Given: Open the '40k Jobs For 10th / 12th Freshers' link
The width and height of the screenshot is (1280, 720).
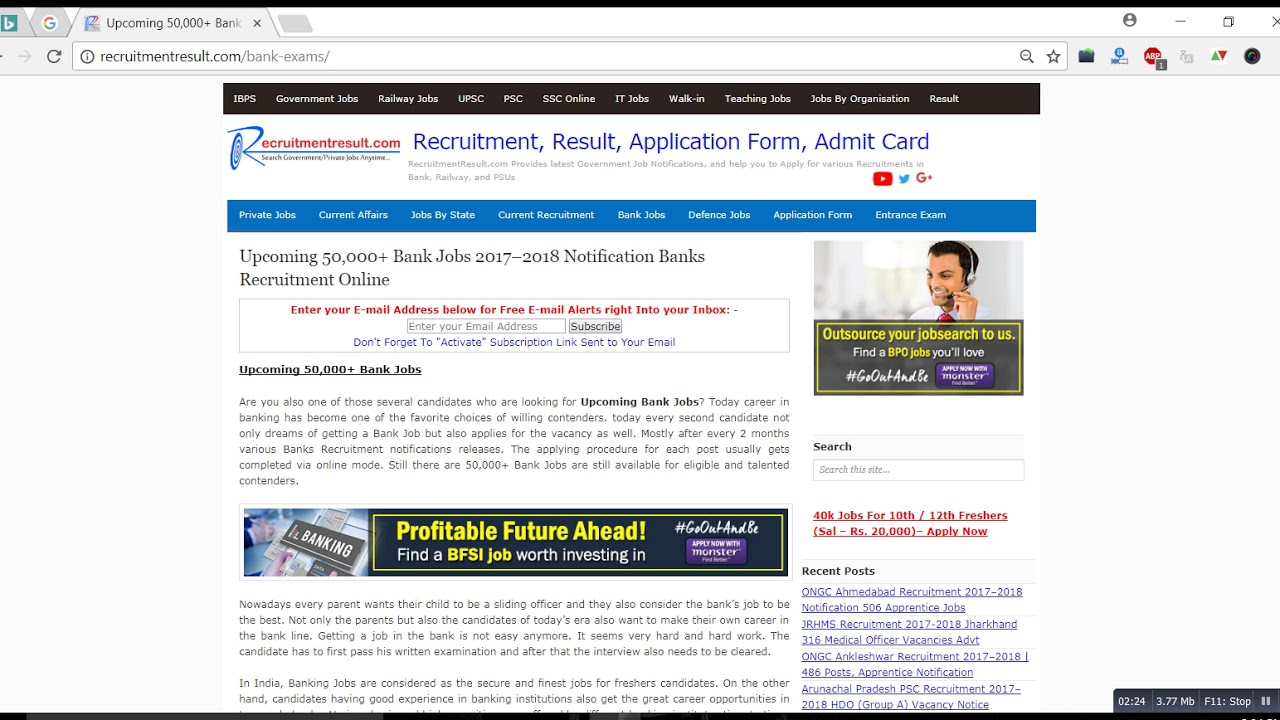Looking at the screenshot, I should point(910,523).
